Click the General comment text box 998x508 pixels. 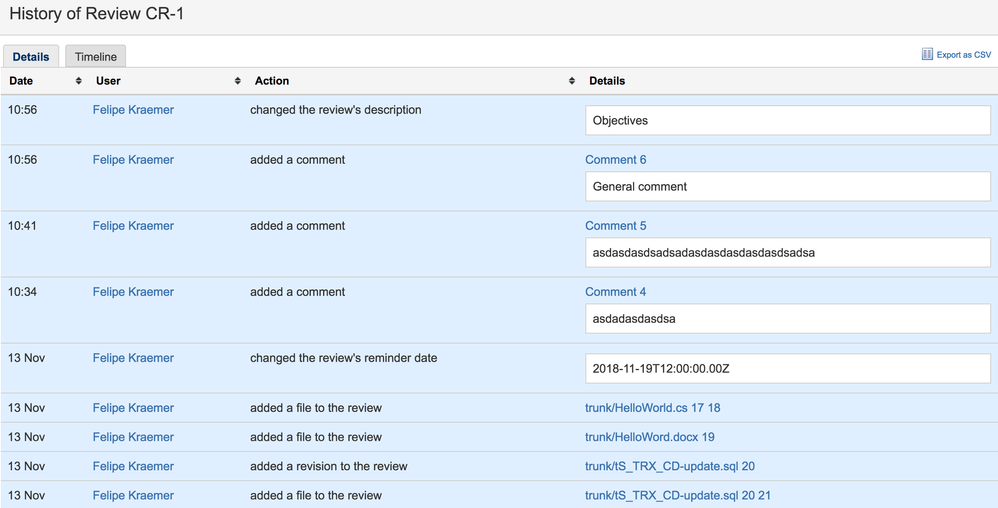point(788,187)
